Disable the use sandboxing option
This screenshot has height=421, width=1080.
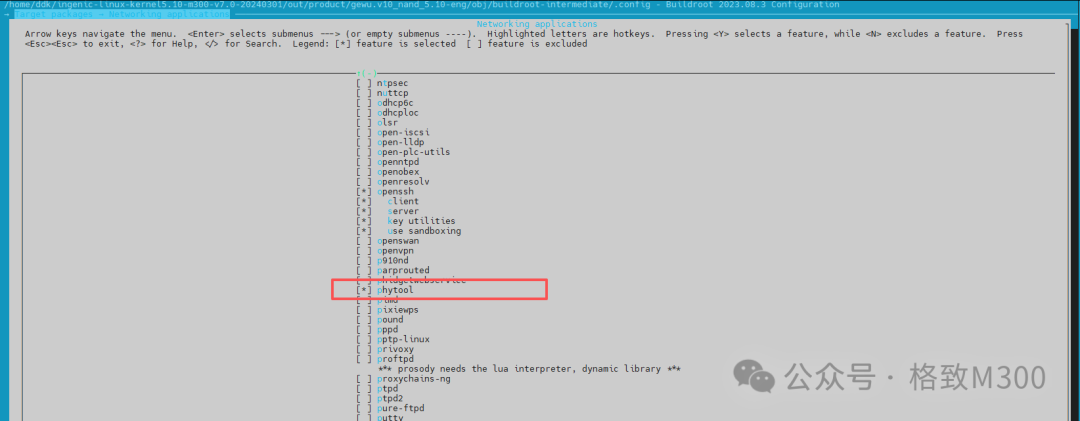pyautogui.click(x=364, y=231)
